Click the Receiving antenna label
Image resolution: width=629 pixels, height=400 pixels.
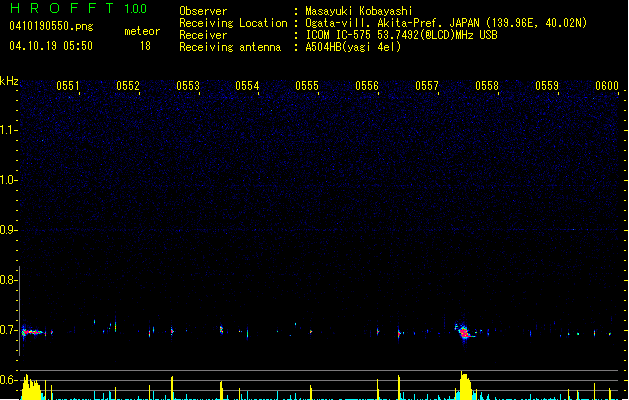click(x=230, y=47)
